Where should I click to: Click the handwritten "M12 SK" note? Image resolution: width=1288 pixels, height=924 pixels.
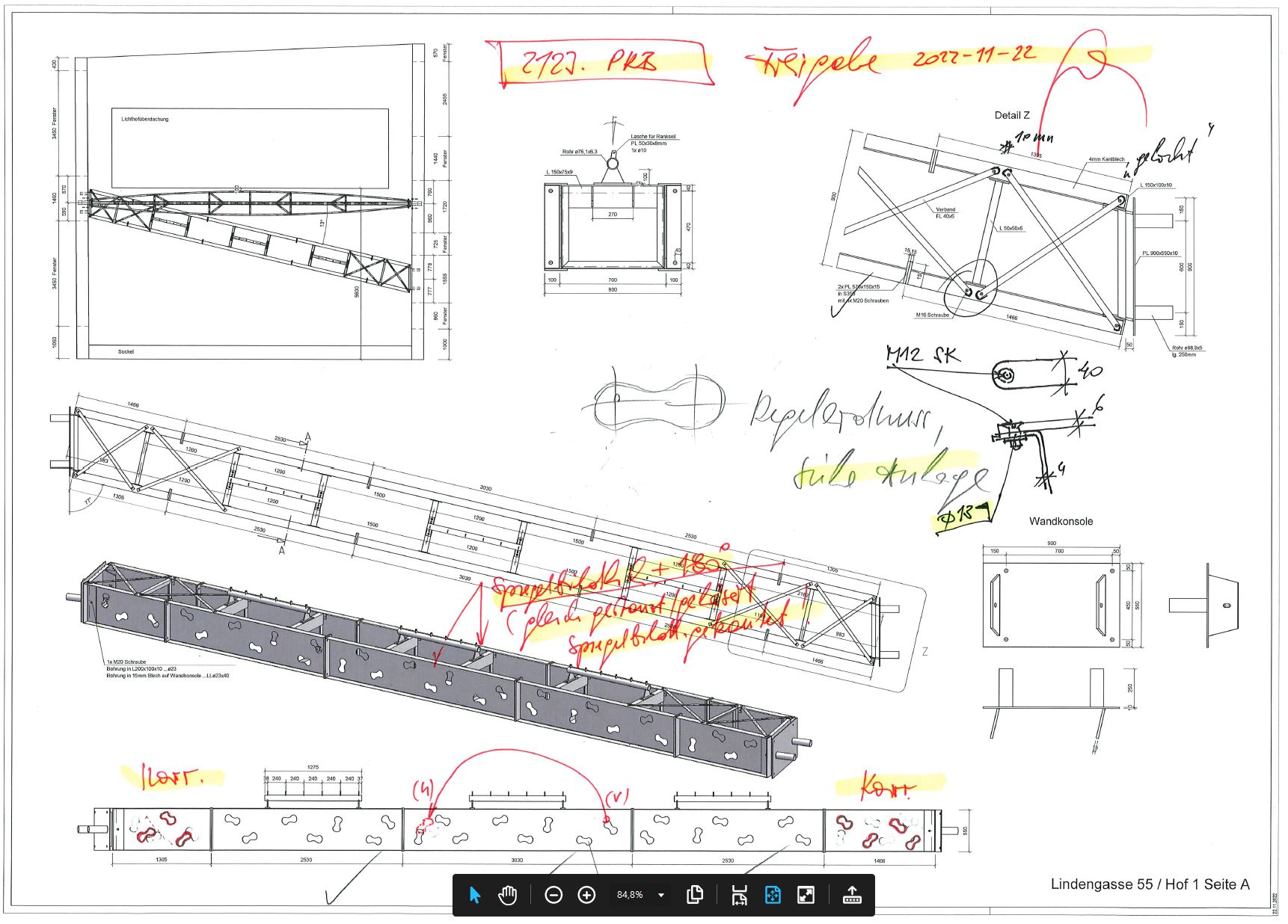point(921,354)
